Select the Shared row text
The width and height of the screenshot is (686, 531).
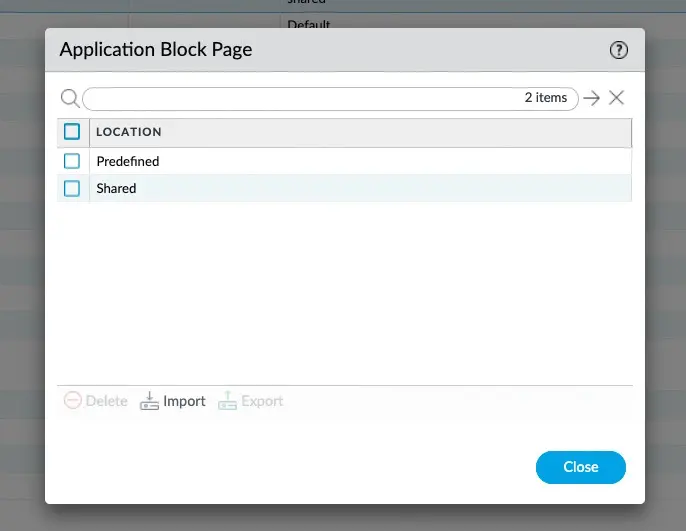116,188
